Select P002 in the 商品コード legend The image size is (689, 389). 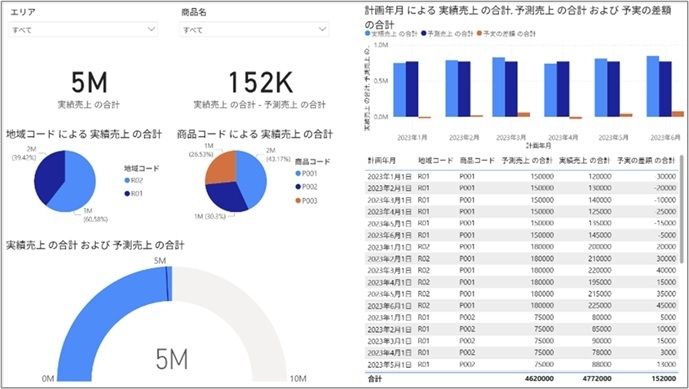pos(306,187)
